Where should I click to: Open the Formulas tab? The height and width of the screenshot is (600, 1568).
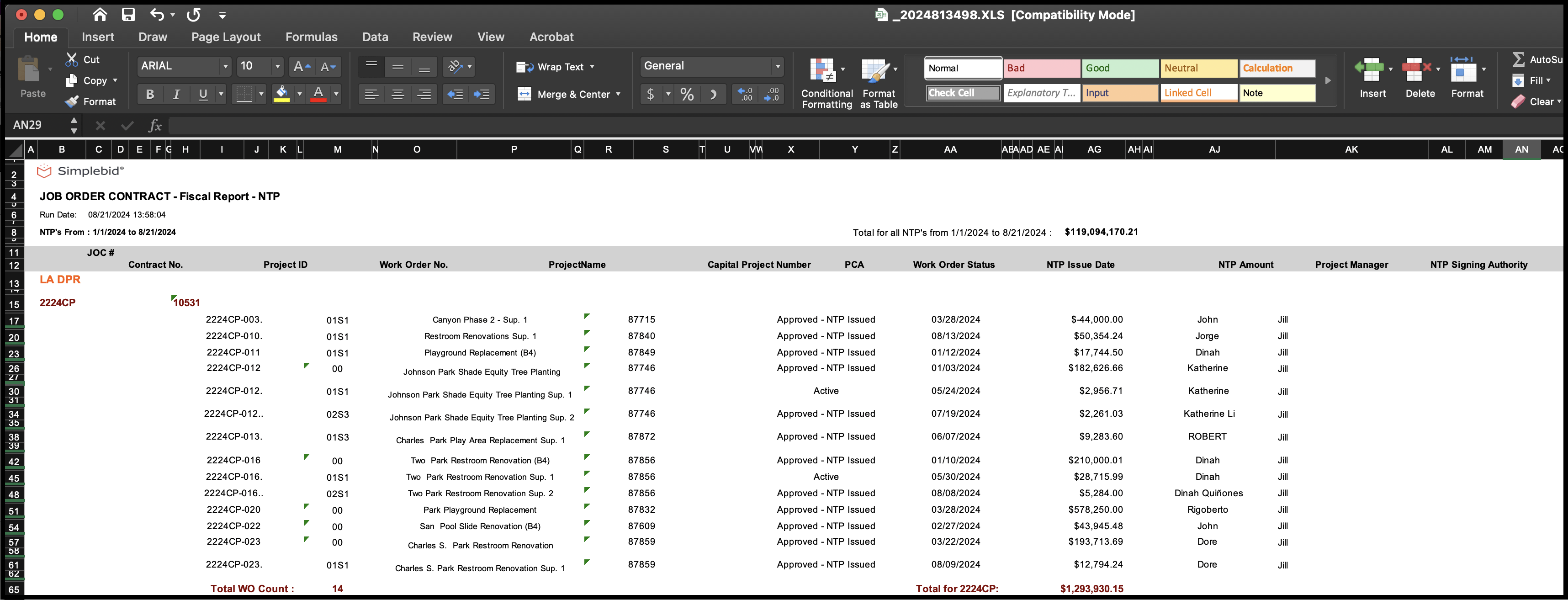[311, 37]
